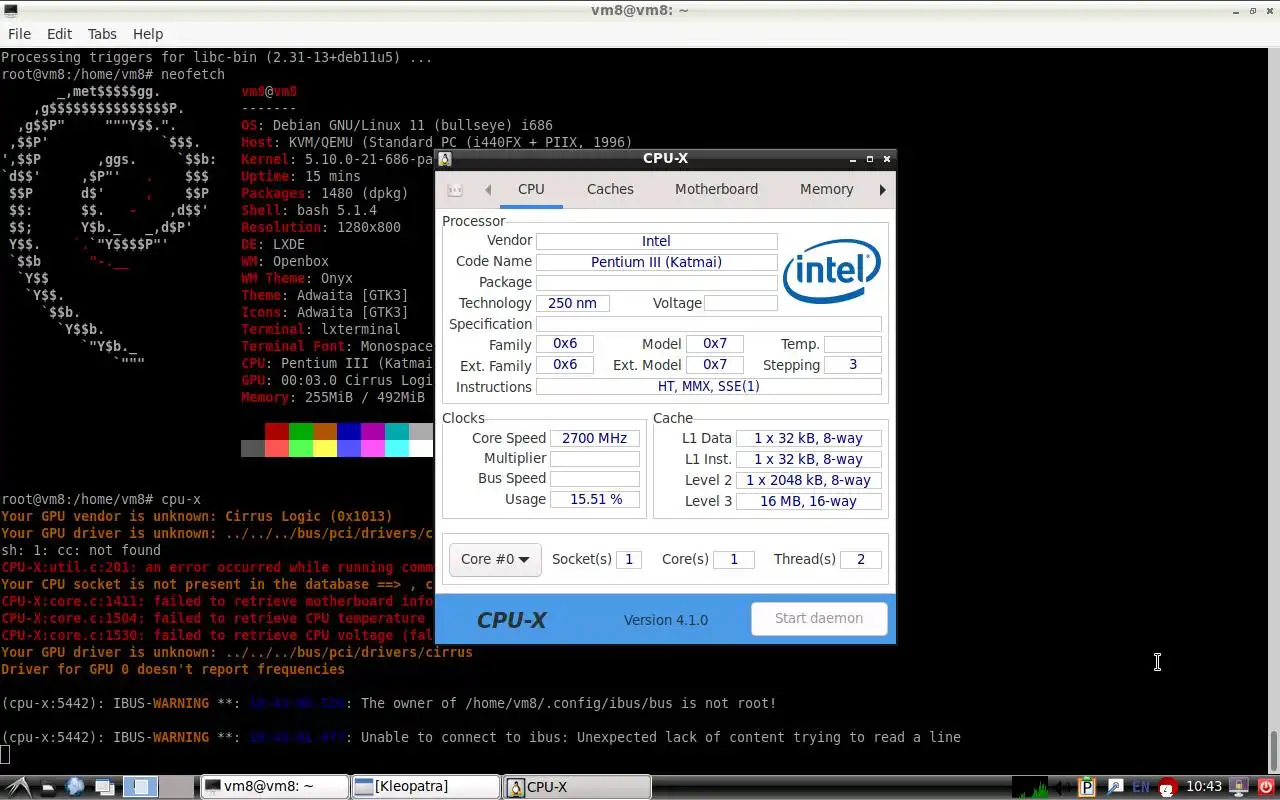Click the Stepping value 3
Screen dimensions: 1280x800
coord(852,365)
